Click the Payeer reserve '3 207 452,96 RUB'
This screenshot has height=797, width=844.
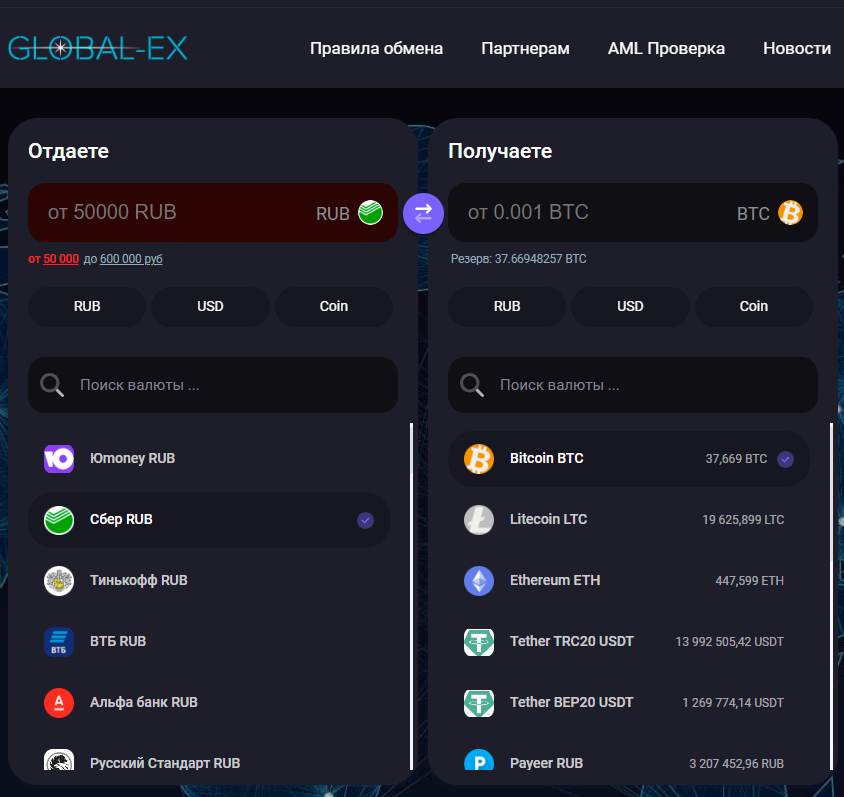click(x=736, y=764)
